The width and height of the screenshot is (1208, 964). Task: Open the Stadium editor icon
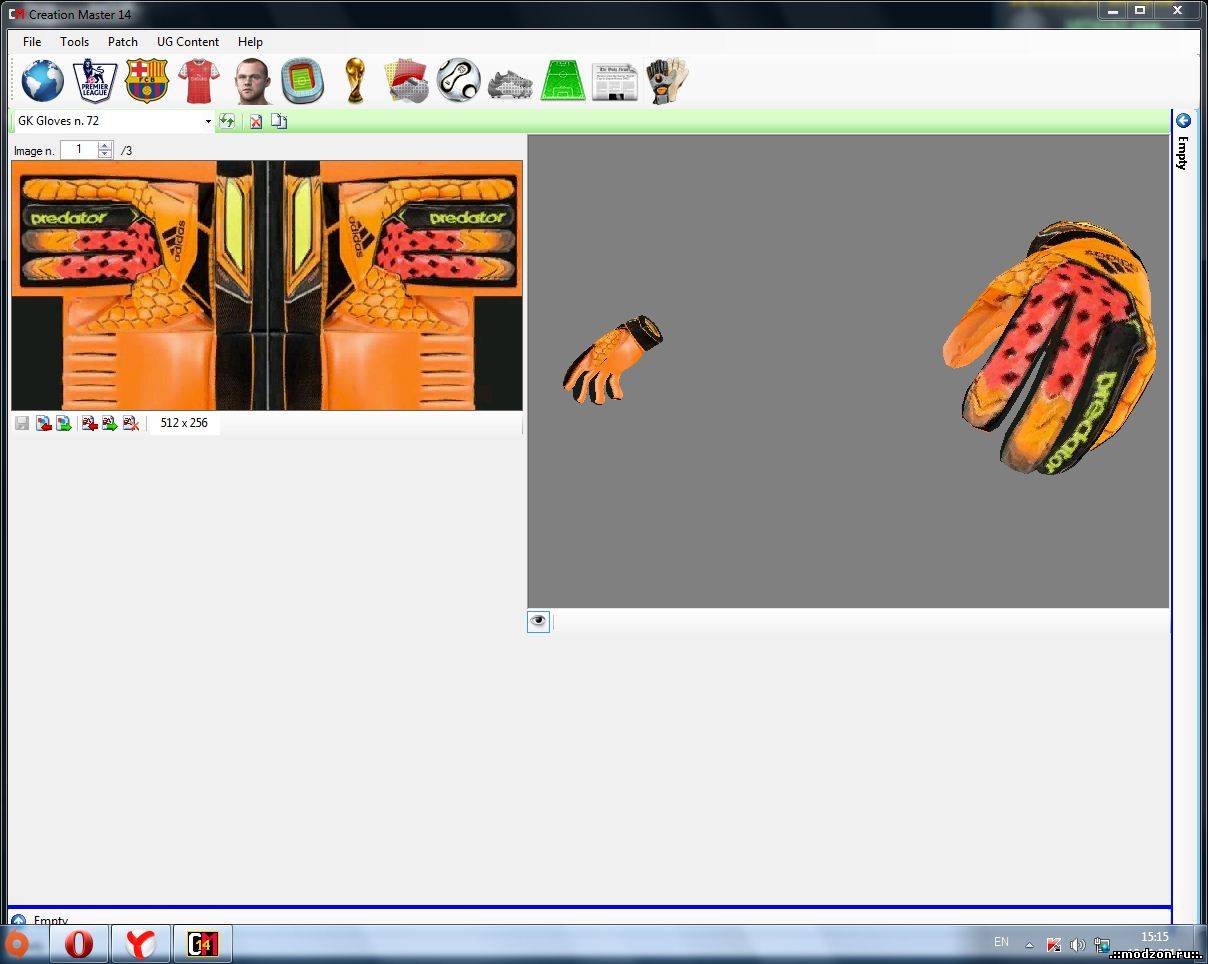(x=302, y=81)
